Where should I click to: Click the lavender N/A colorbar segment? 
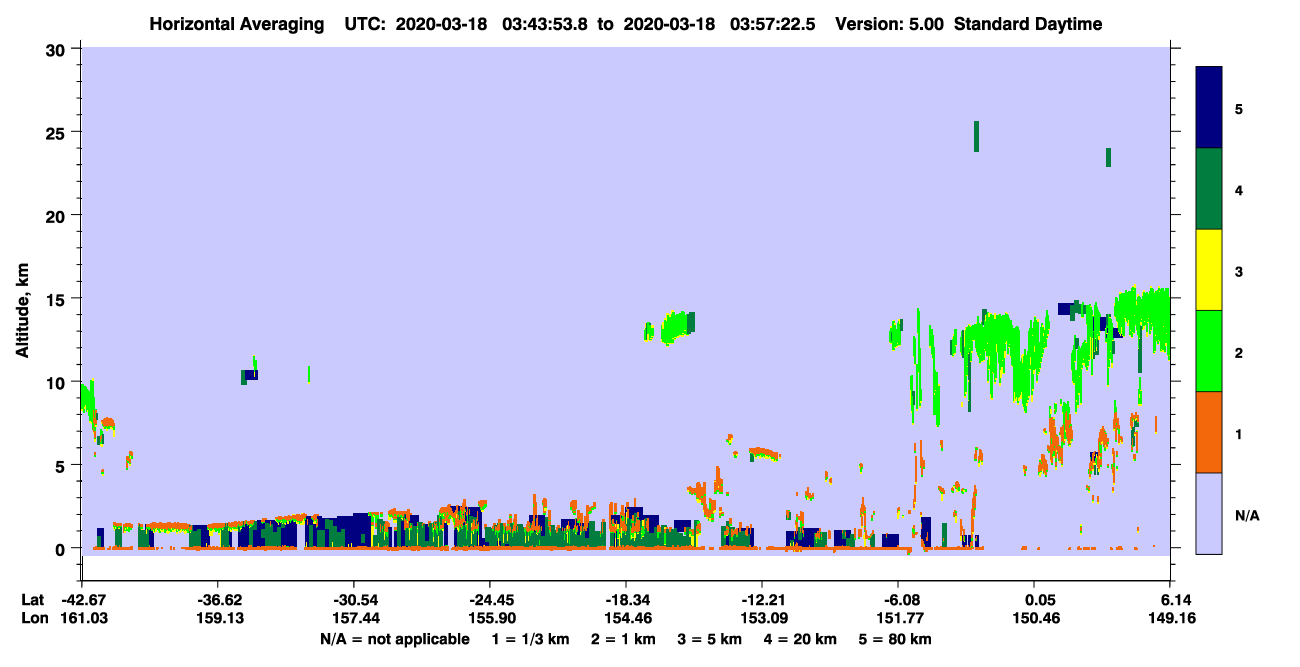(x=1209, y=513)
